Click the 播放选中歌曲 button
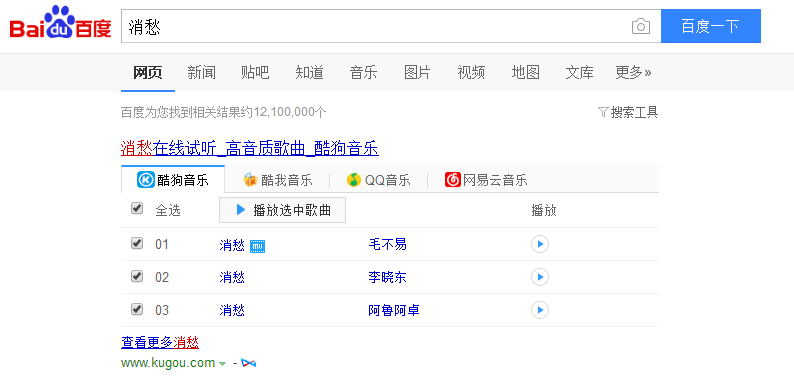 (283, 210)
